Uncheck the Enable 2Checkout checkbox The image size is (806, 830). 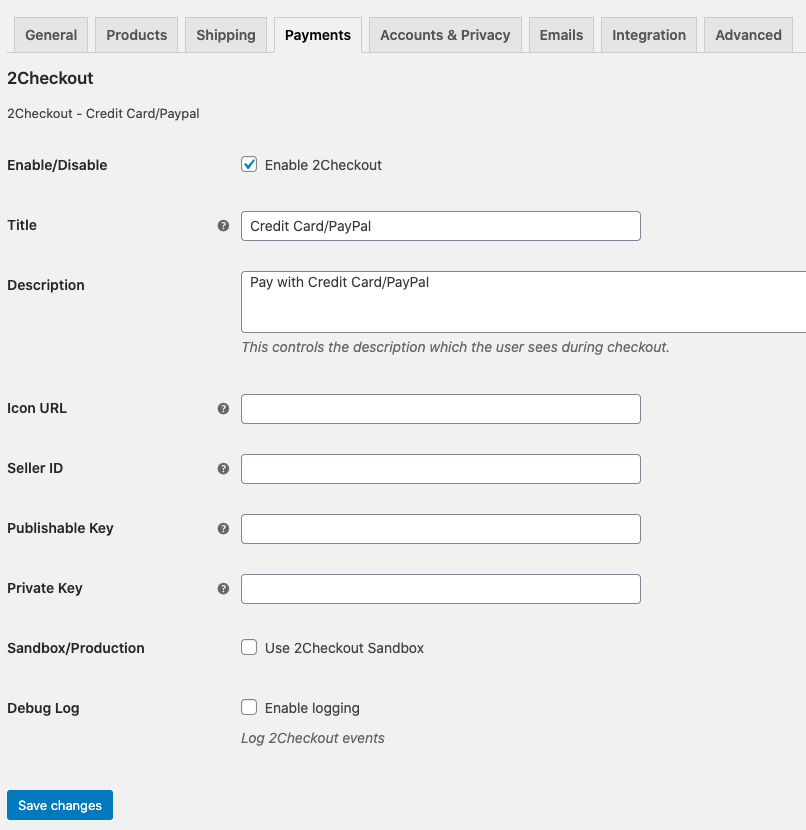coord(249,165)
